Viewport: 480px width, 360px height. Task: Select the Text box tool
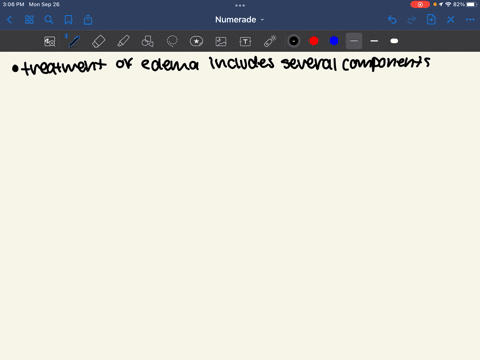pos(245,41)
